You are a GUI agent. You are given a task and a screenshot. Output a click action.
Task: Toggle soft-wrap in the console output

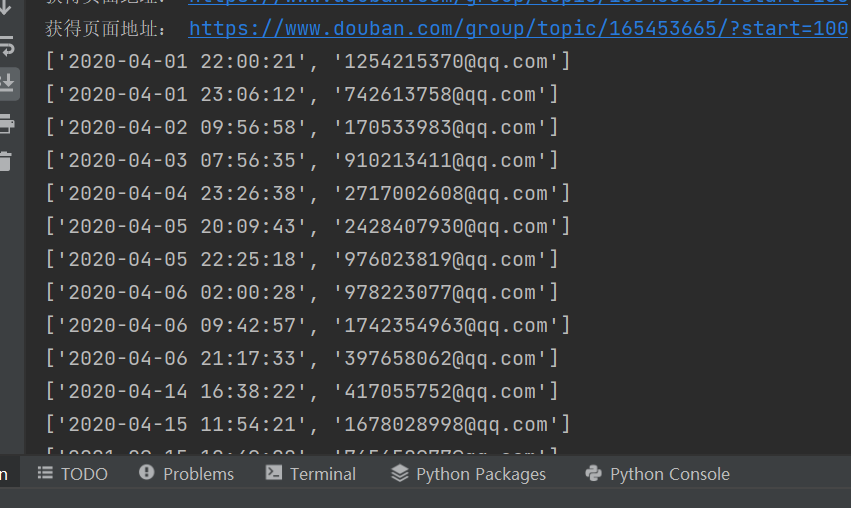[7, 46]
